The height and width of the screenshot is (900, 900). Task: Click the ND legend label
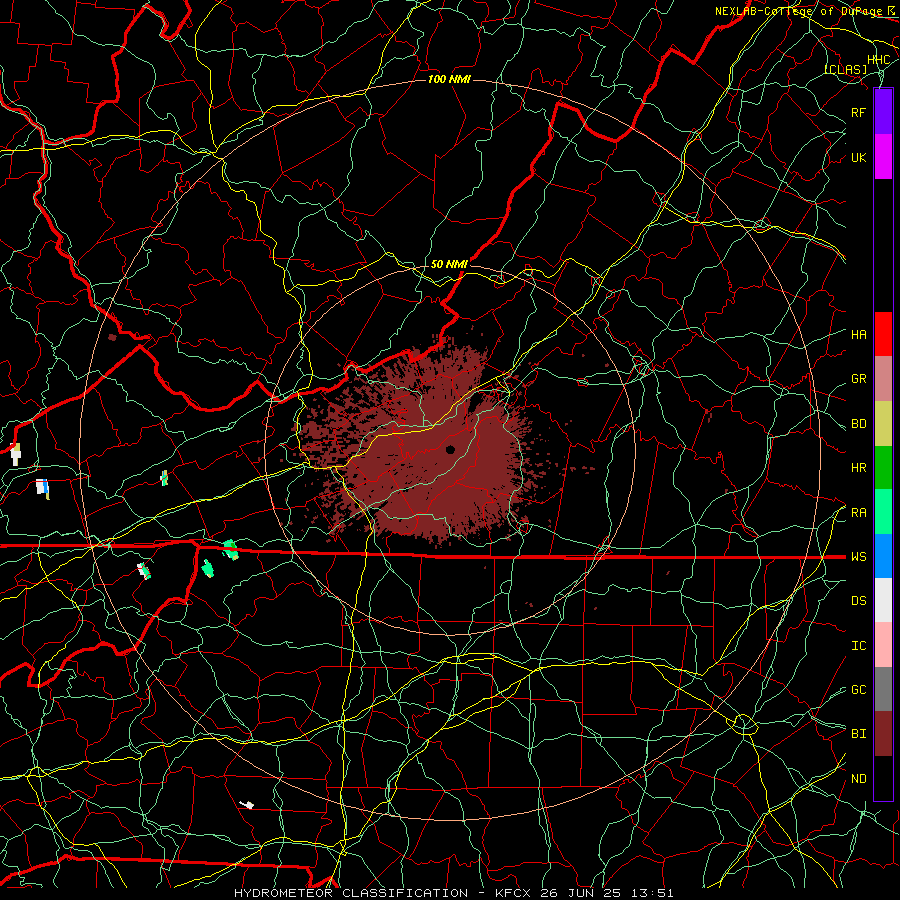[x=858, y=779]
